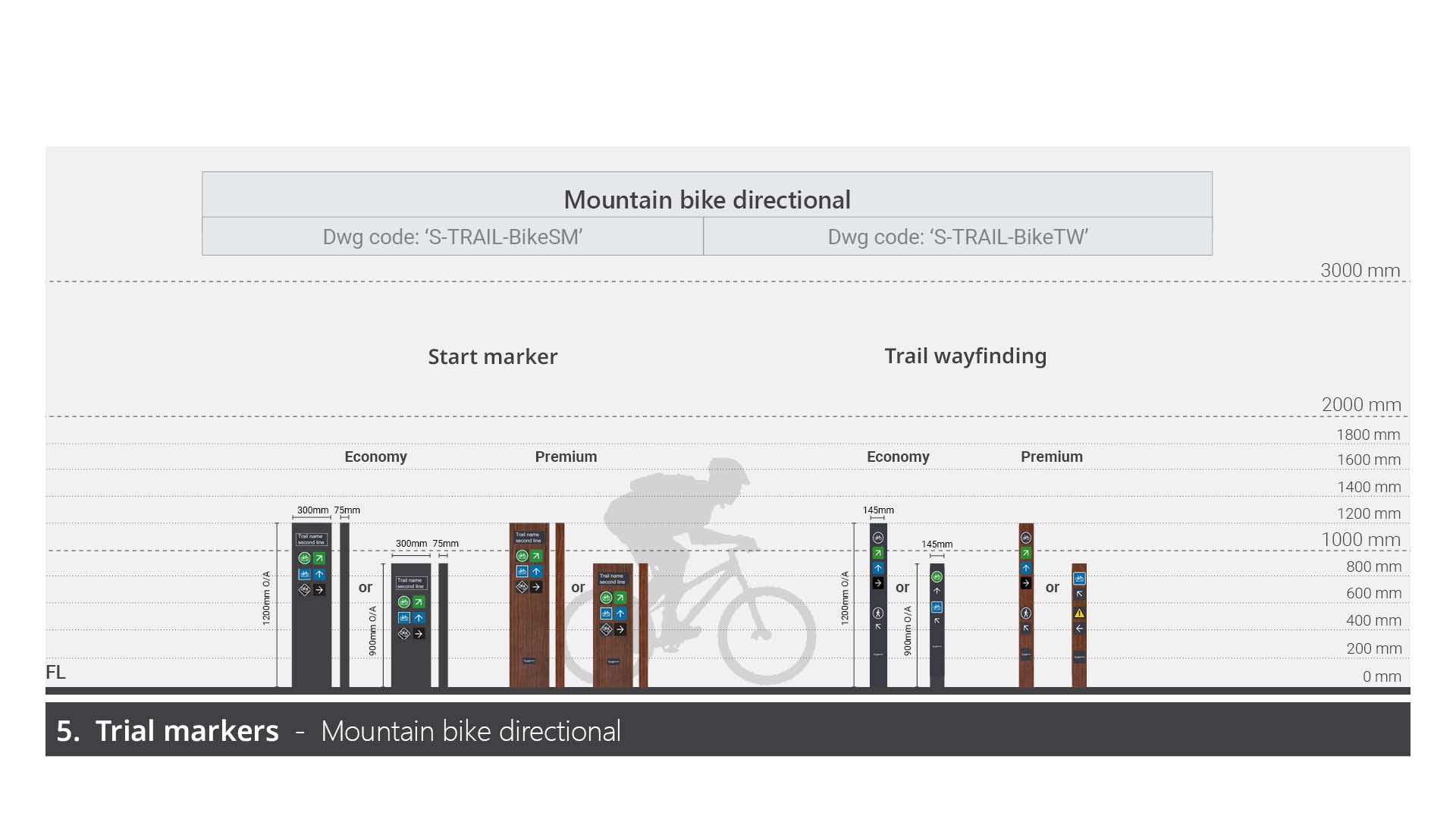Click the 'Trial markers' footer title

187,730
